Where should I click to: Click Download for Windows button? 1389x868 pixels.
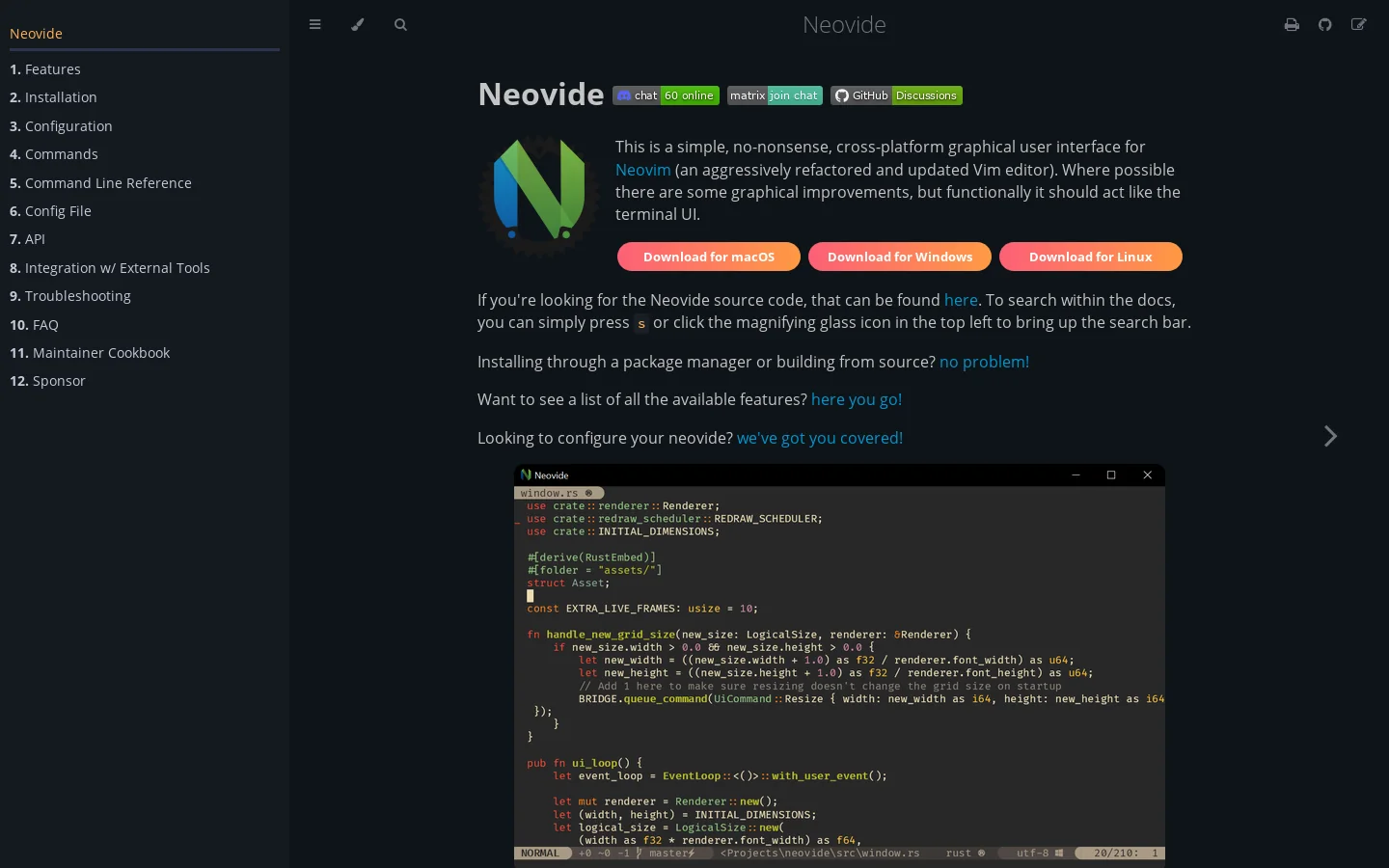click(x=900, y=257)
